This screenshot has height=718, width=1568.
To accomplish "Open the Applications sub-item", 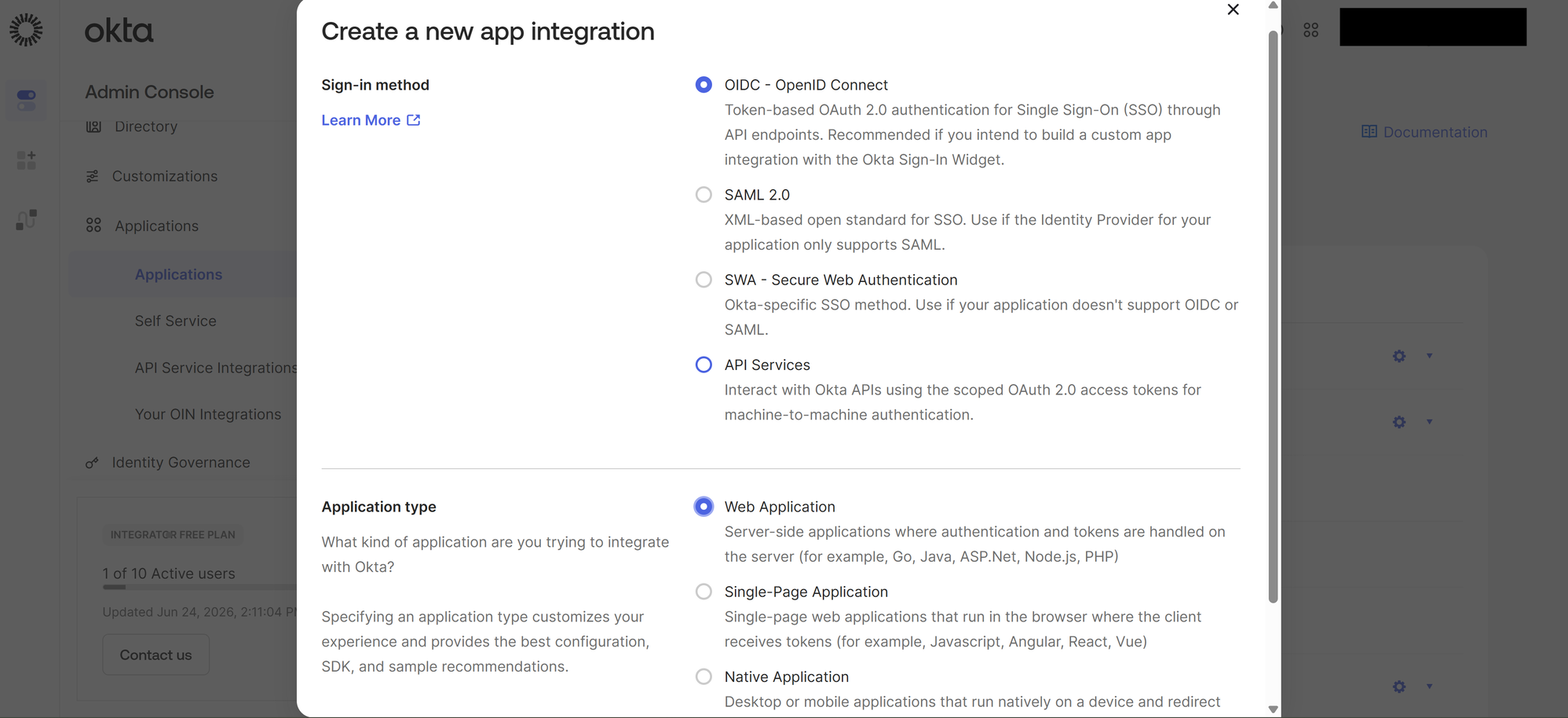I will click(x=178, y=274).
